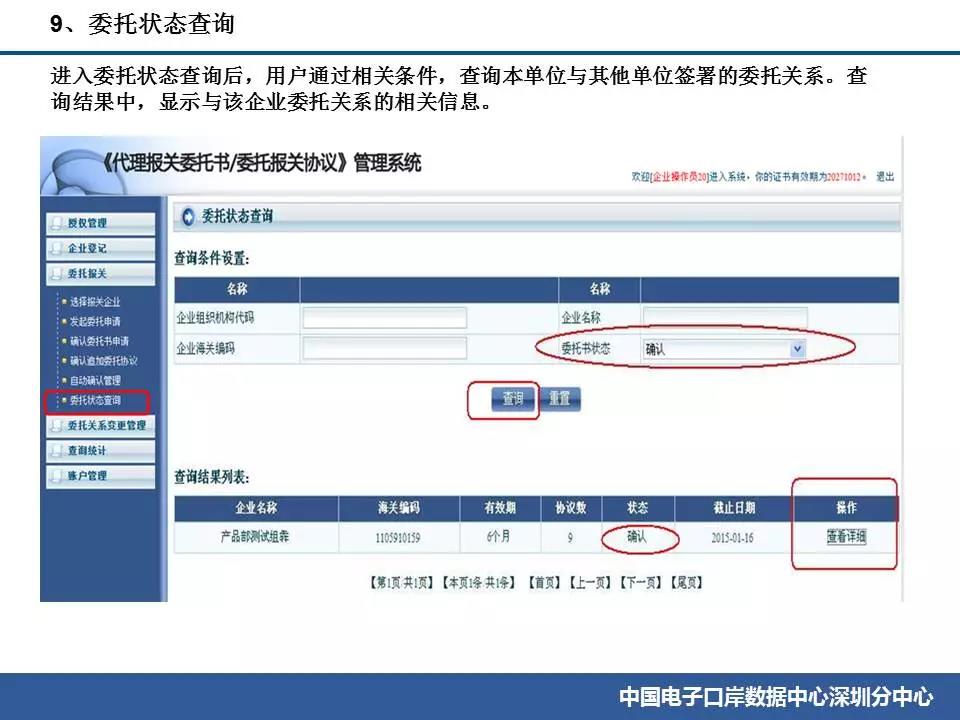Screen dimensions: 960x720
Task: Select 委托状态查询 in the sidebar
Action: [95, 401]
